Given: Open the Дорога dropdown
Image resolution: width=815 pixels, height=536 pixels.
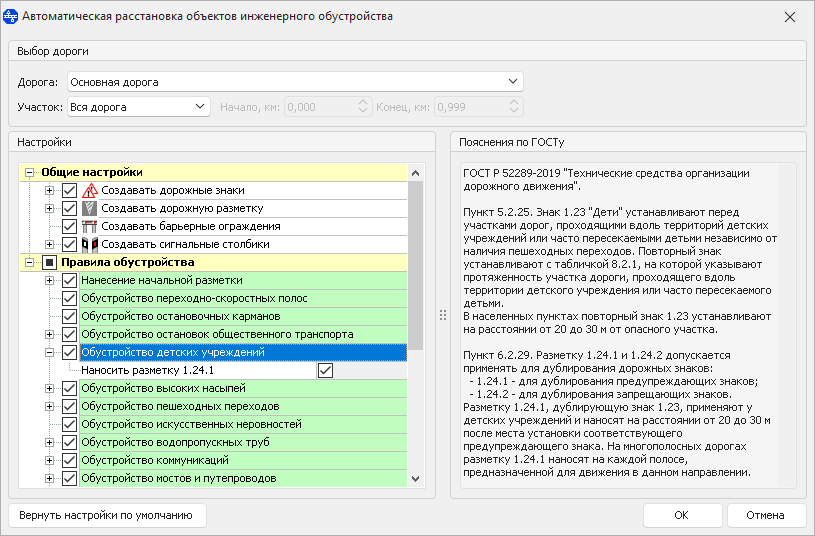Looking at the screenshot, I should (x=295, y=82).
